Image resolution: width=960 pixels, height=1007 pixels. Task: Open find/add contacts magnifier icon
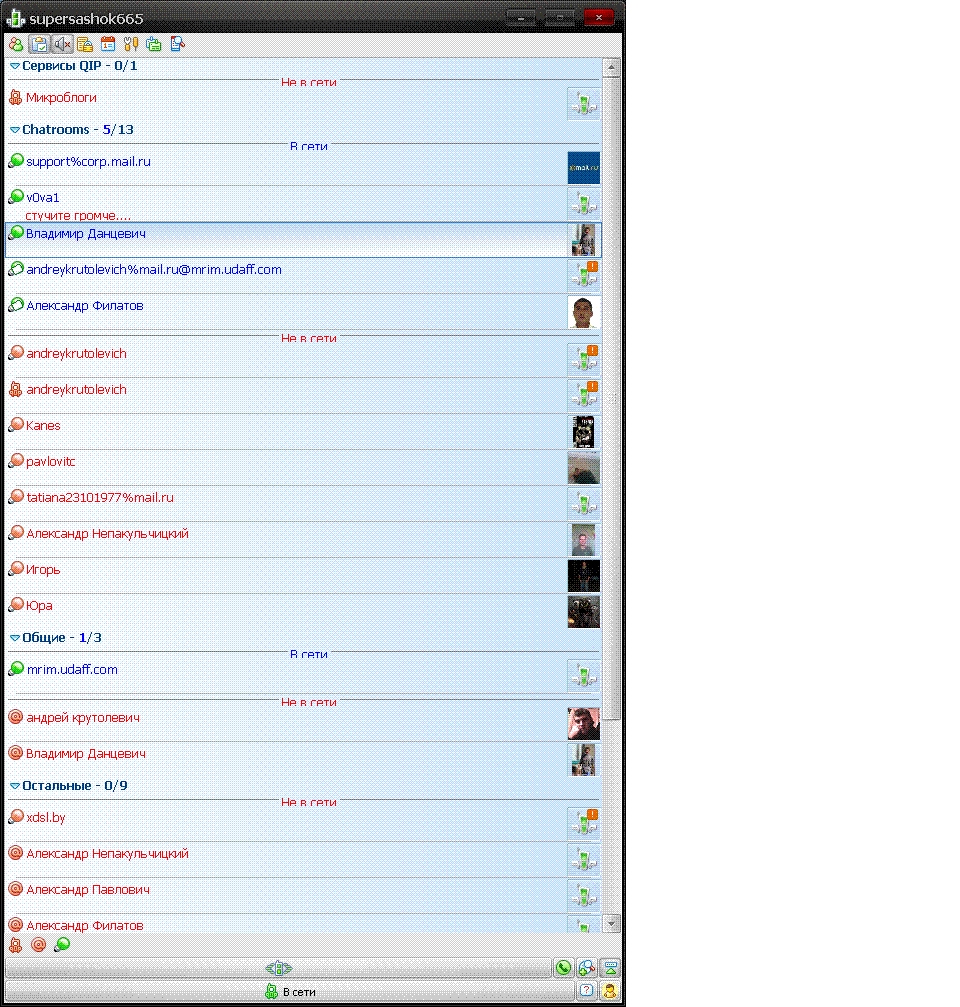coord(587,968)
